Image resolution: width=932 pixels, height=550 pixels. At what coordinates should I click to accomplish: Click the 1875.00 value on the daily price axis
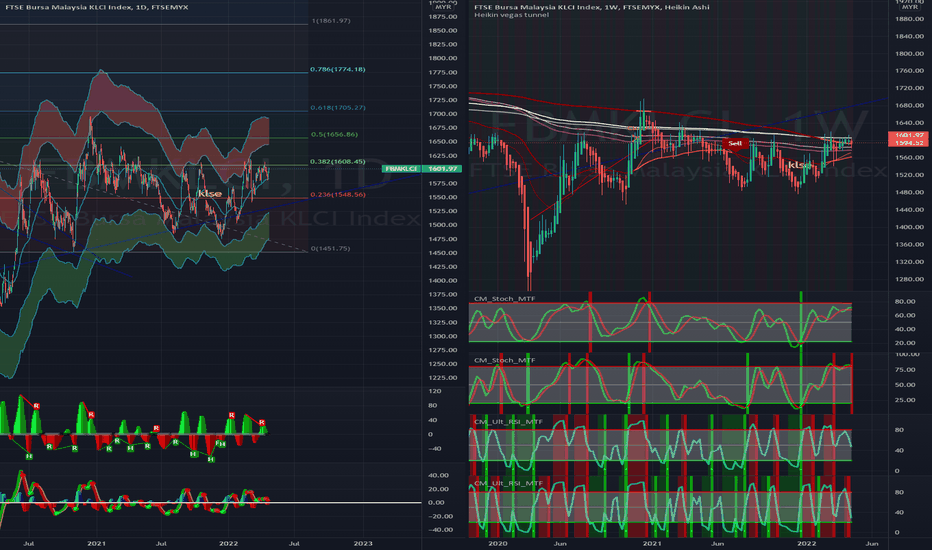pos(443,17)
